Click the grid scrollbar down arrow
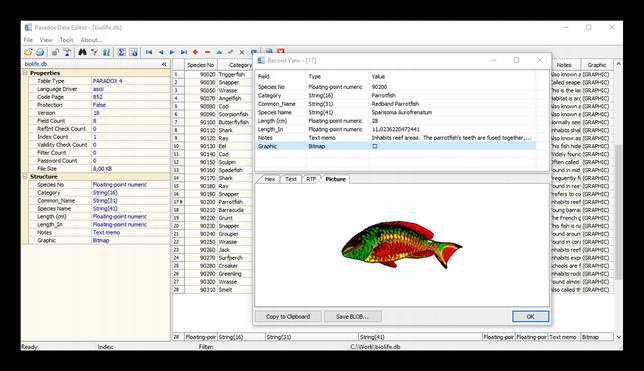 [619, 337]
